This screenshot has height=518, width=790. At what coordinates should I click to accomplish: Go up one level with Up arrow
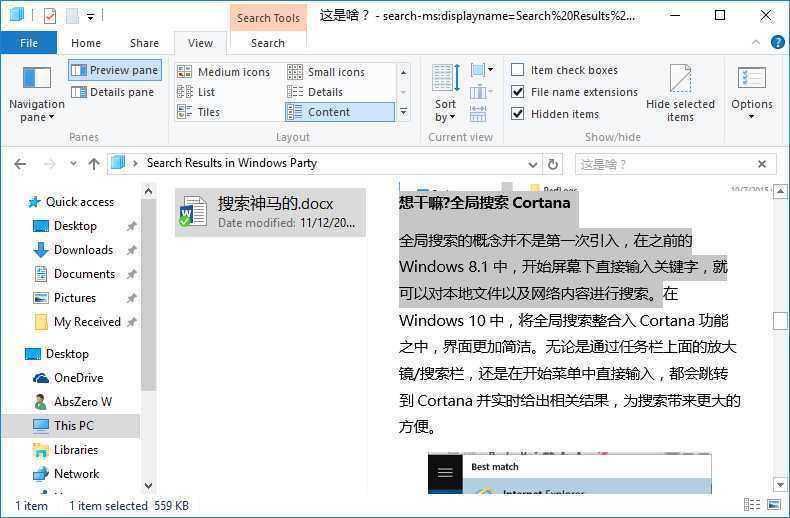click(x=94, y=164)
